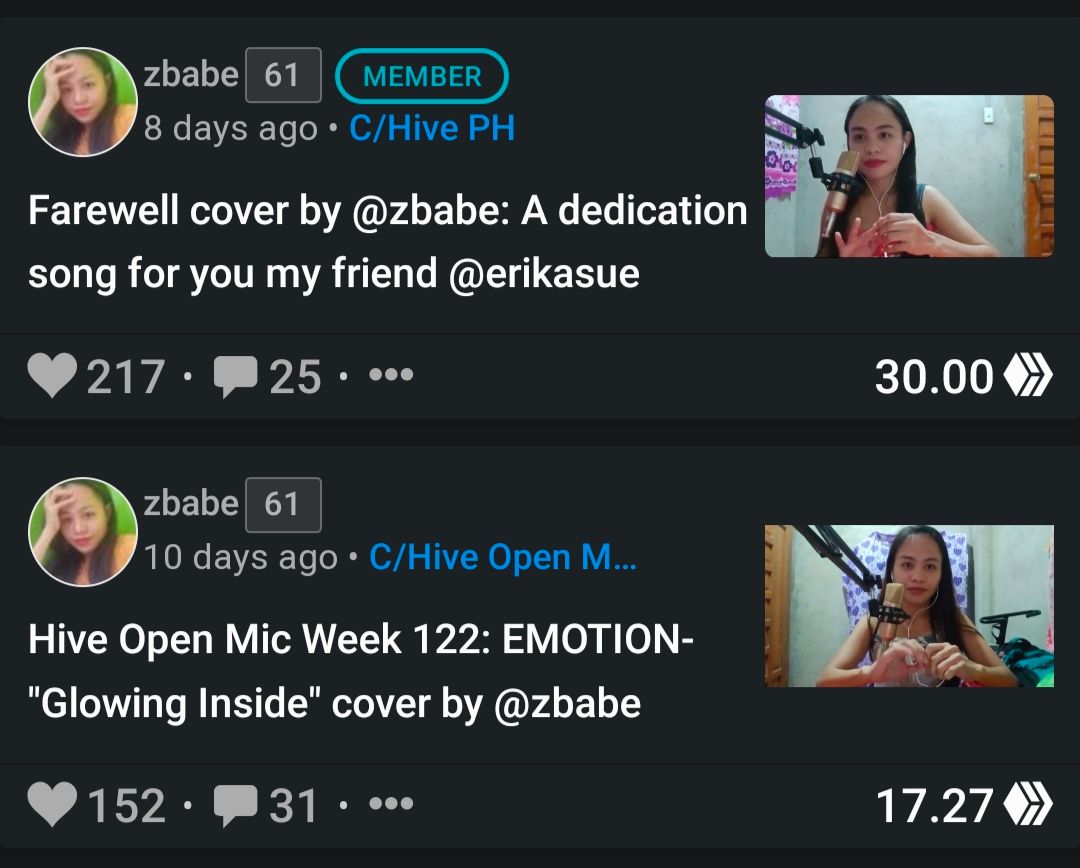Go to the C/Hive PH community
The width and height of the screenshot is (1080, 868).
point(432,128)
